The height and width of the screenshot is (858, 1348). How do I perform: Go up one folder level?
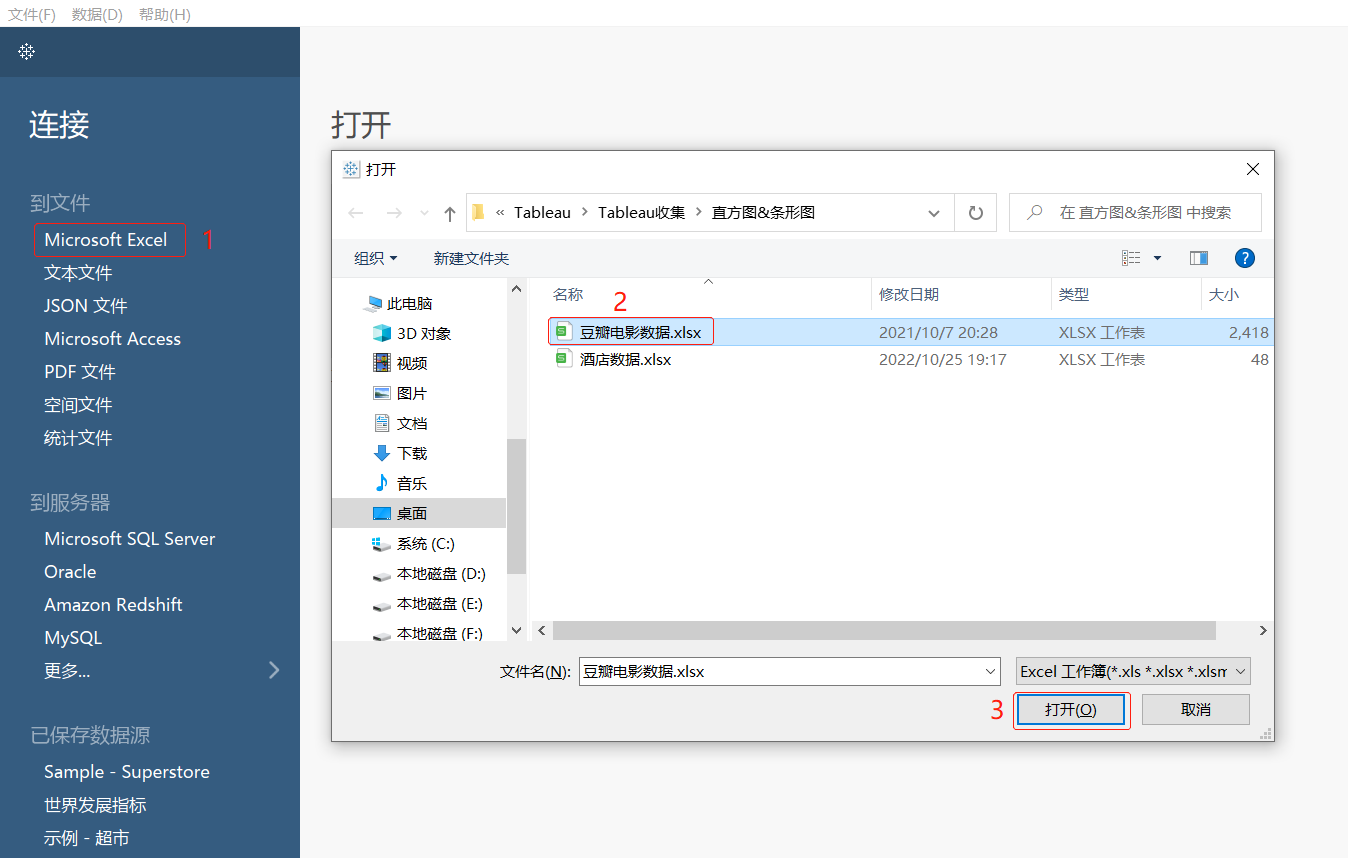click(450, 213)
